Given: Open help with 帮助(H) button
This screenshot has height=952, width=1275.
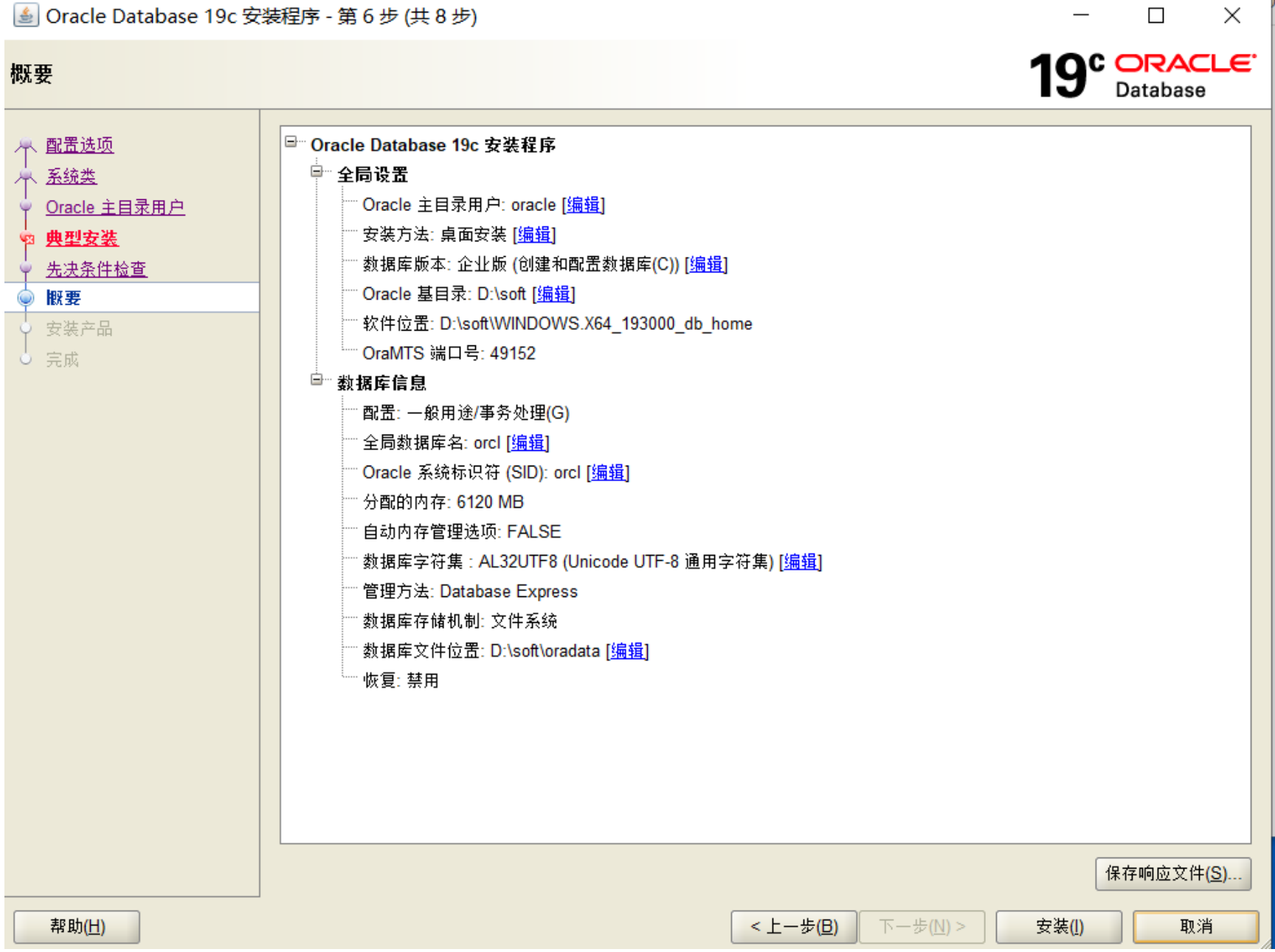Looking at the screenshot, I should (x=77, y=926).
